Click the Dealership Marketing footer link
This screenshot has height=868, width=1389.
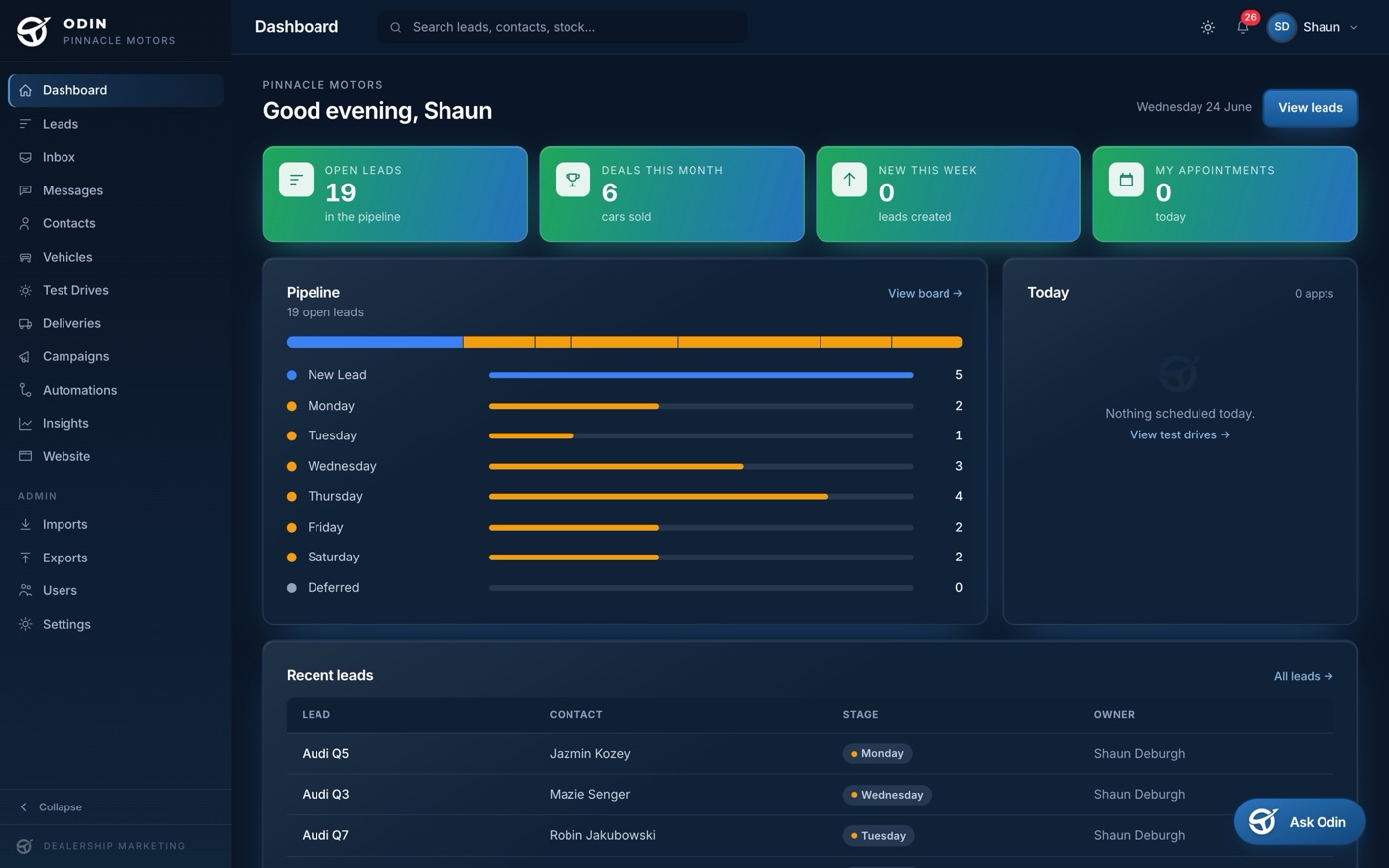pyautogui.click(x=101, y=846)
